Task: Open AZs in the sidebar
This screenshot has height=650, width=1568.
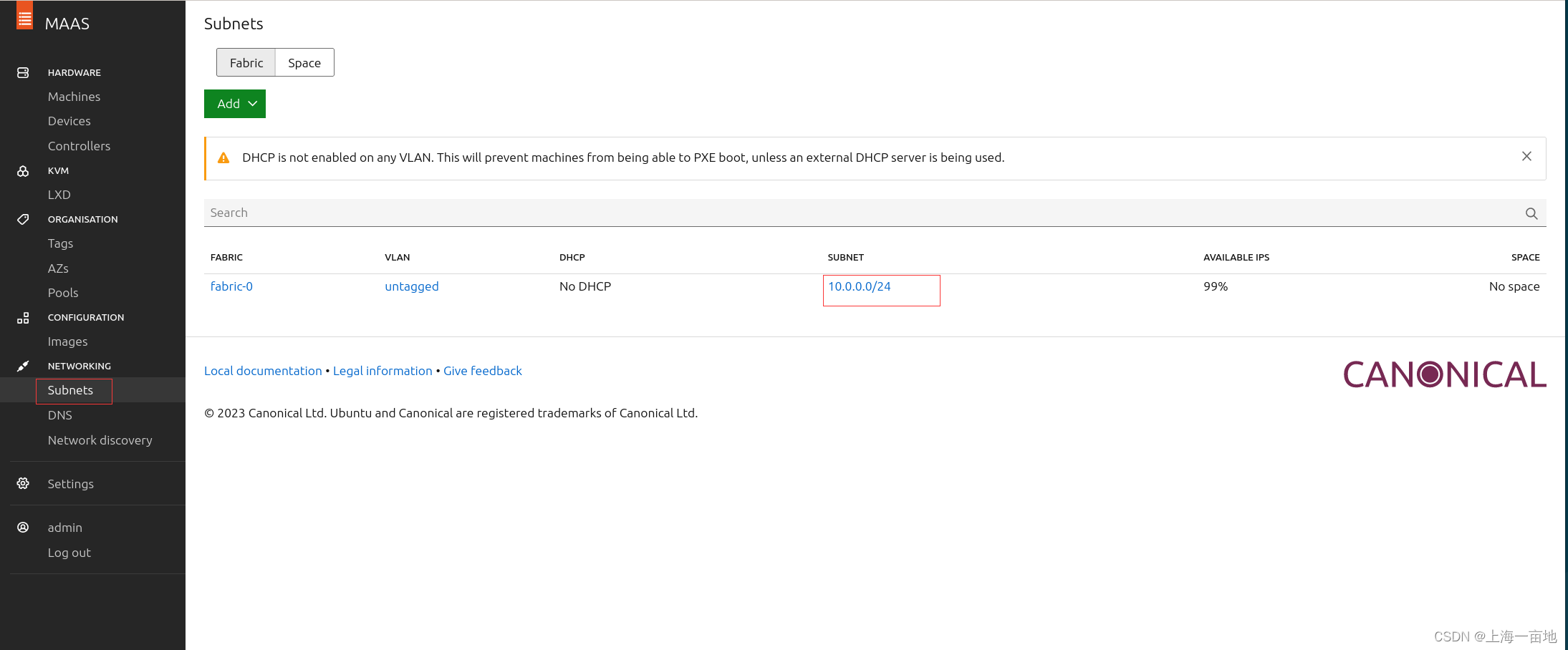Action: [x=58, y=268]
